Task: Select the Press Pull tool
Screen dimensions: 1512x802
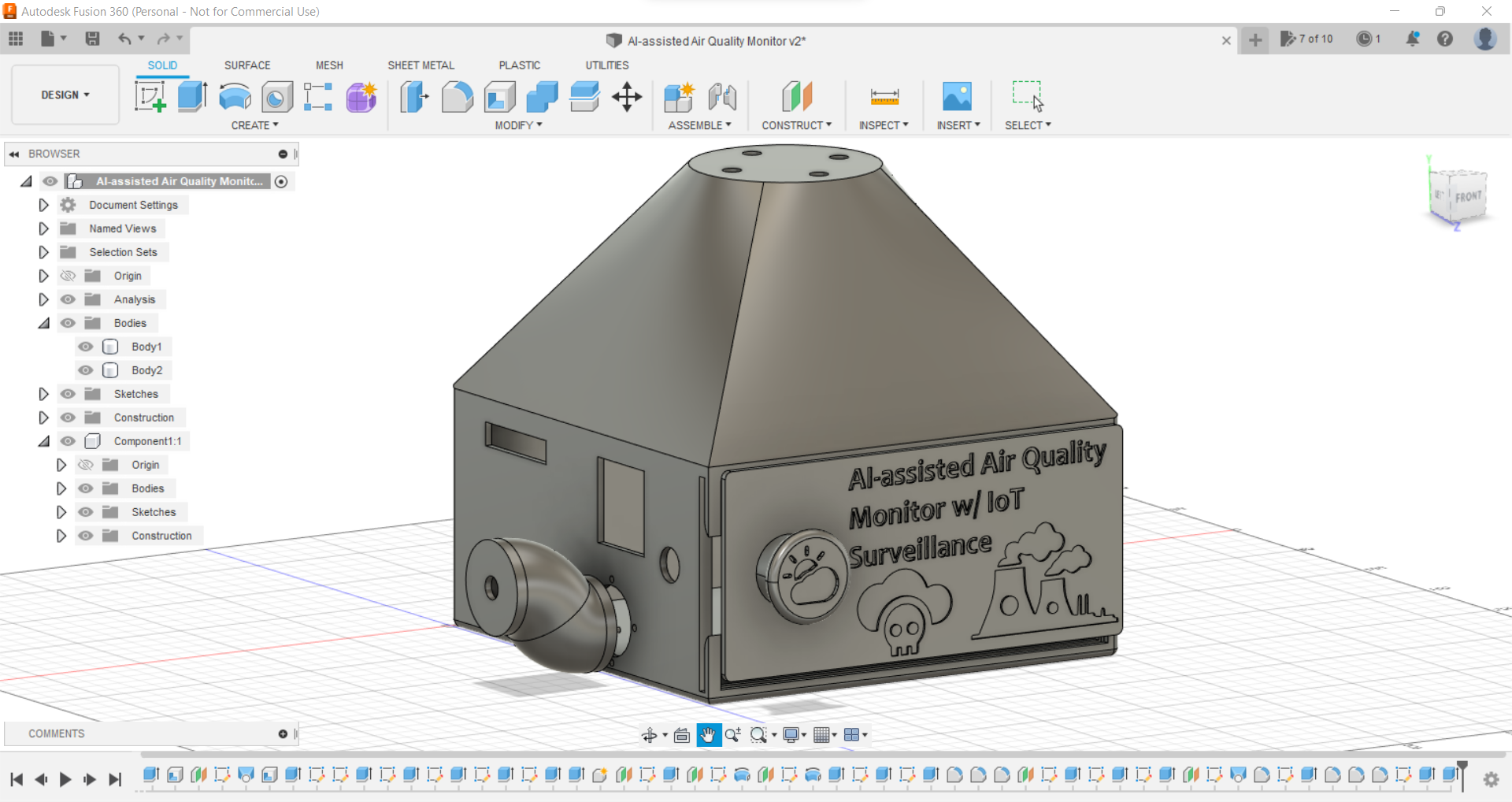Action: 413,96
